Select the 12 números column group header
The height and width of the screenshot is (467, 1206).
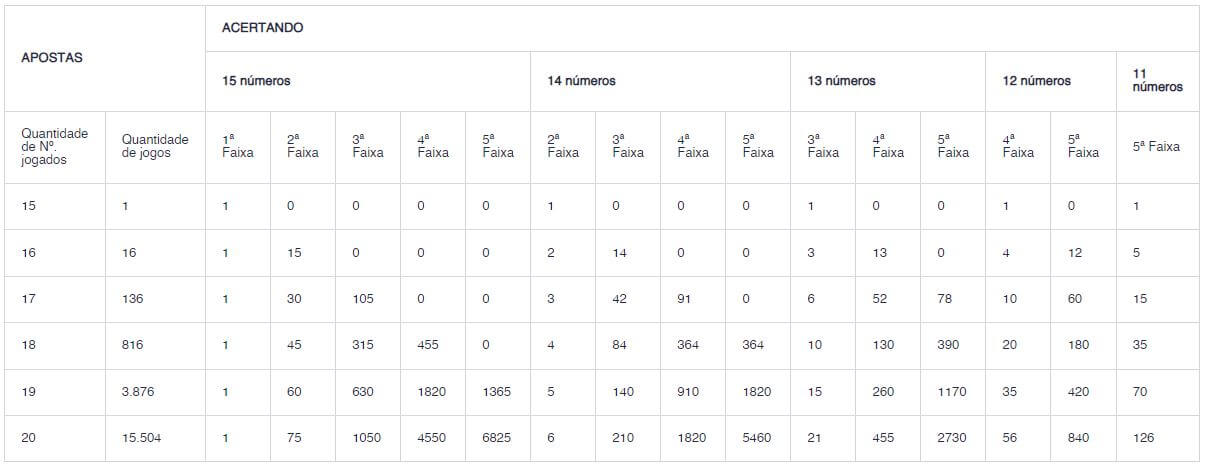(x=1036, y=81)
